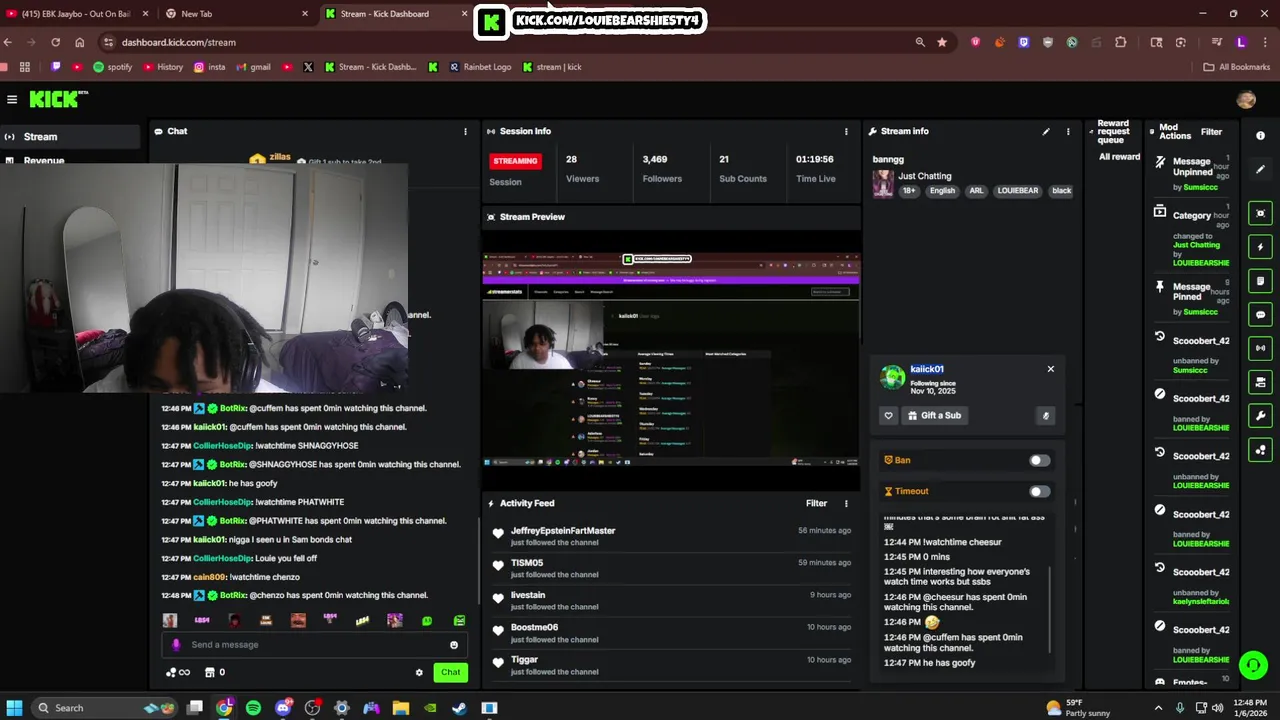Select Stream in the left sidebar
Image resolution: width=1280 pixels, height=720 pixels.
(x=70, y=137)
